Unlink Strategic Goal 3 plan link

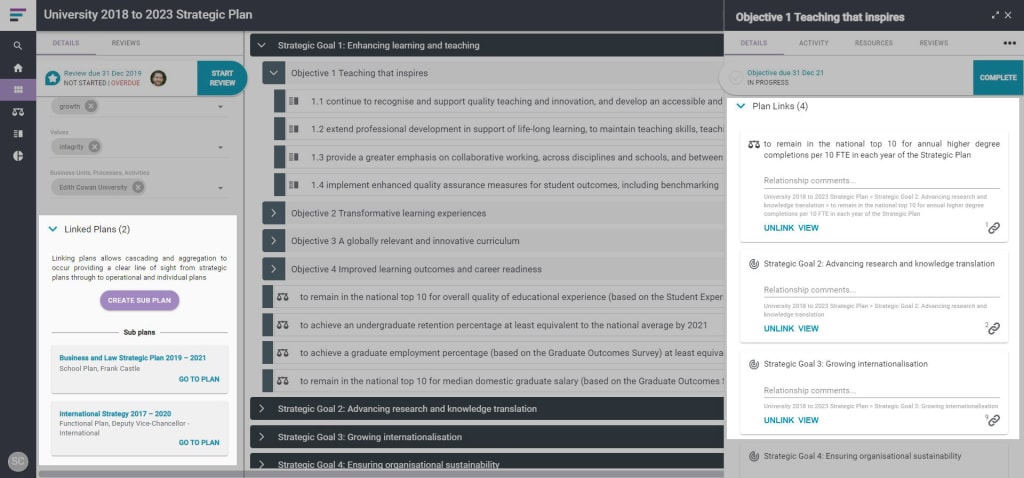[778, 421]
